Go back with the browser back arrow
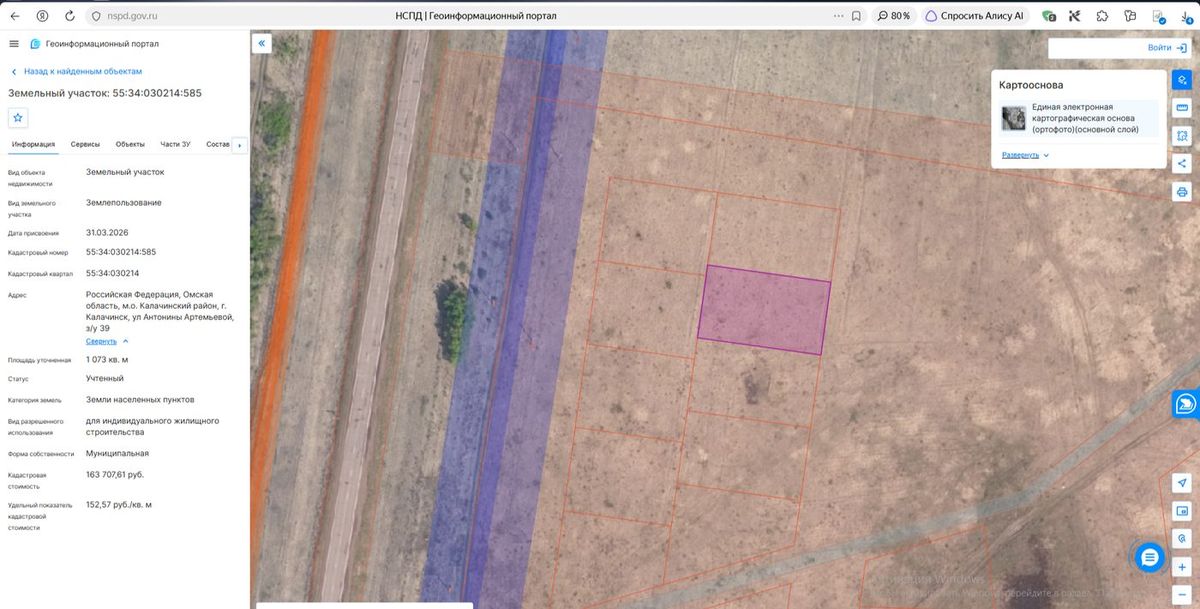The width and height of the screenshot is (1200, 609). pyautogui.click(x=14, y=16)
